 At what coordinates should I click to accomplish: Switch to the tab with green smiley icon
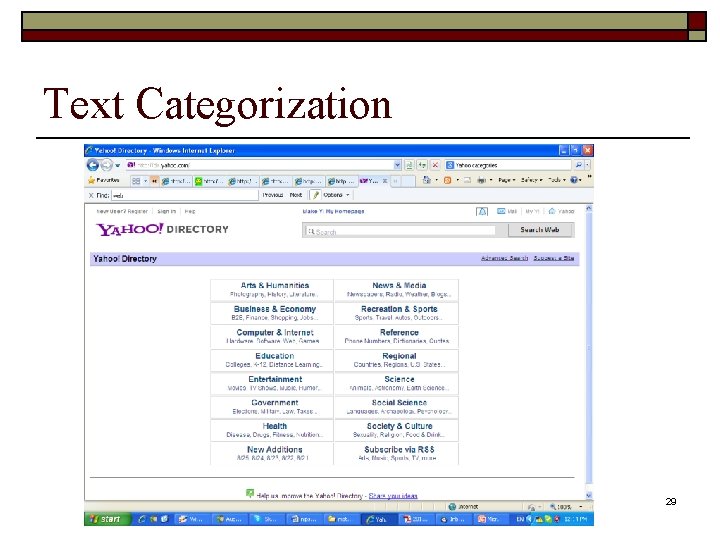(209, 181)
